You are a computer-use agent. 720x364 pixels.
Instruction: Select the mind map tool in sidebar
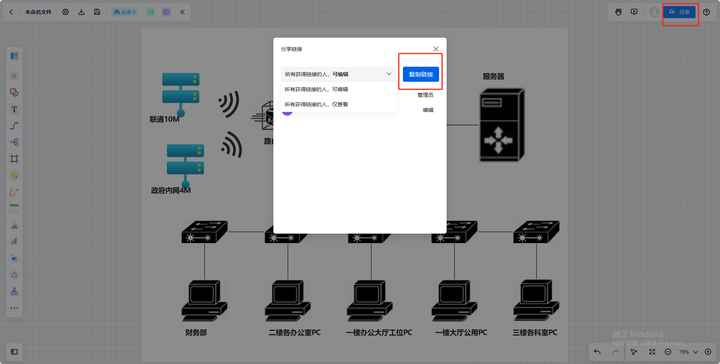click(x=14, y=142)
